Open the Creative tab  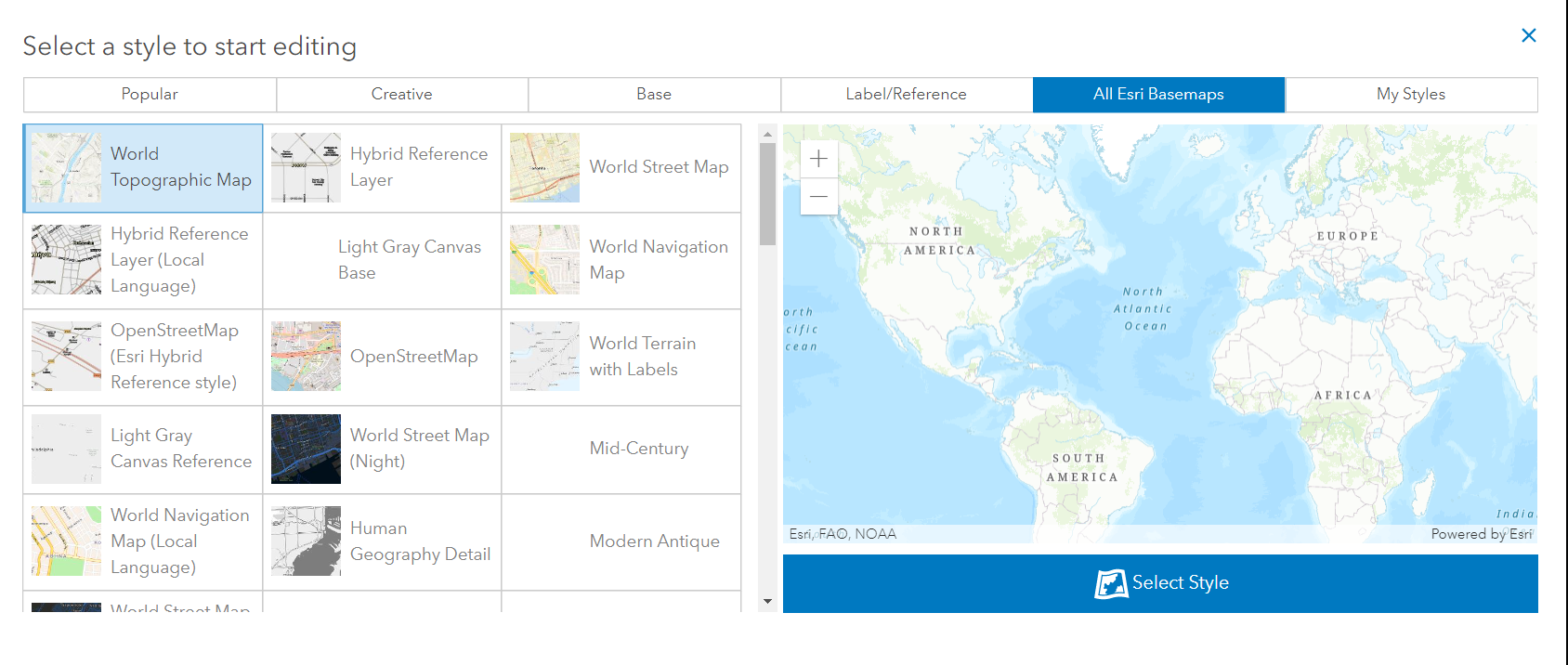click(x=401, y=95)
